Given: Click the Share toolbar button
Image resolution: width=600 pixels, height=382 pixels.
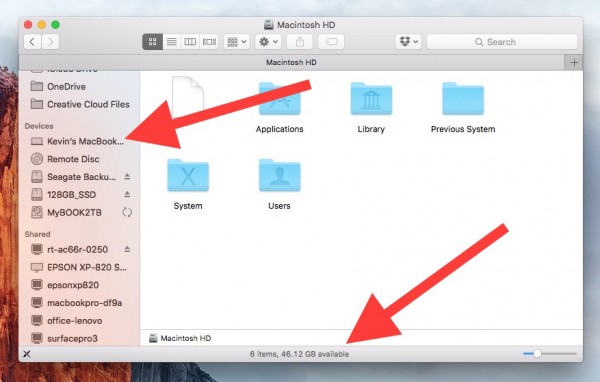Looking at the screenshot, I should tap(300, 42).
